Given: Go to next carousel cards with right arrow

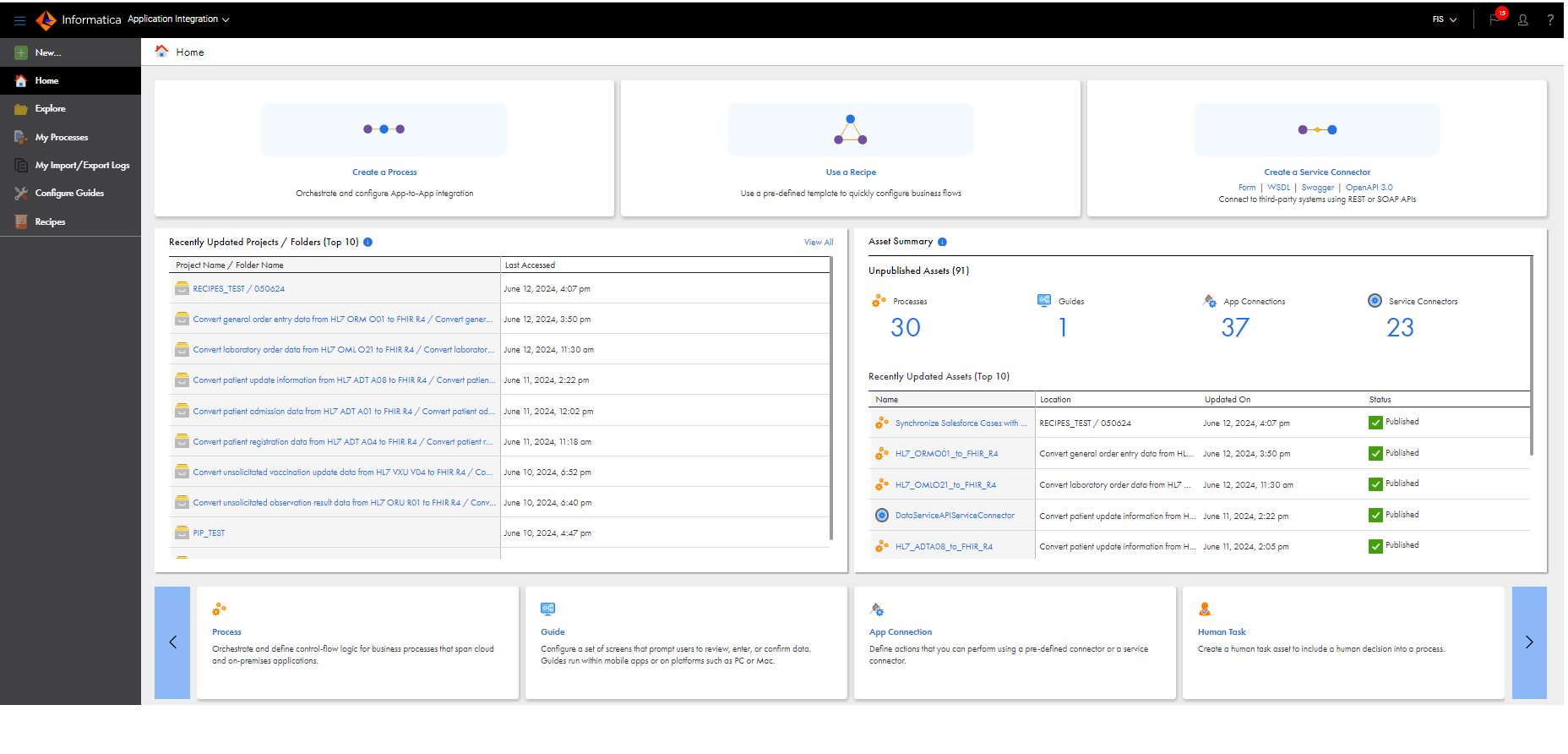Looking at the screenshot, I should point(1529,642).
